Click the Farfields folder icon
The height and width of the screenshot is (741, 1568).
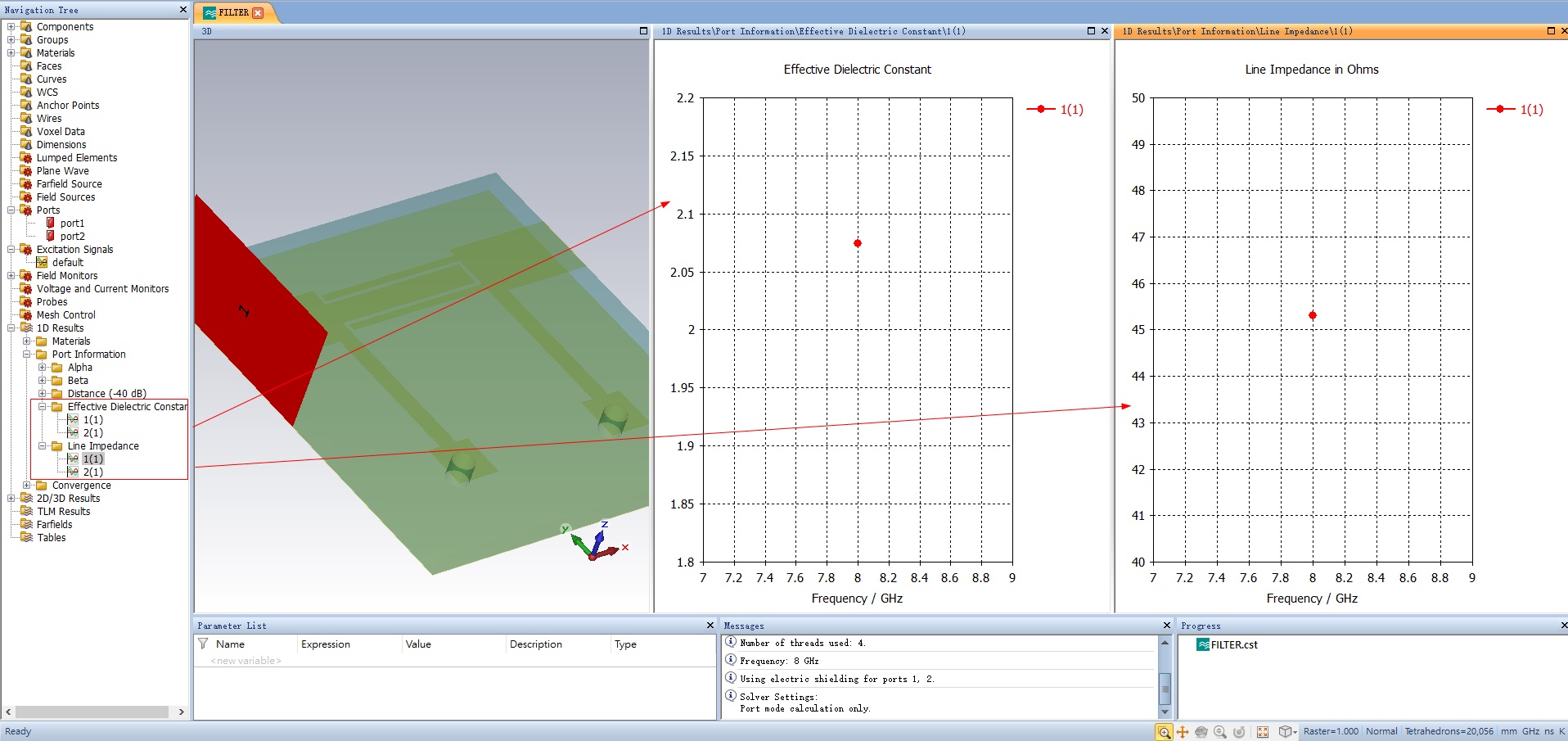[26, 524]
